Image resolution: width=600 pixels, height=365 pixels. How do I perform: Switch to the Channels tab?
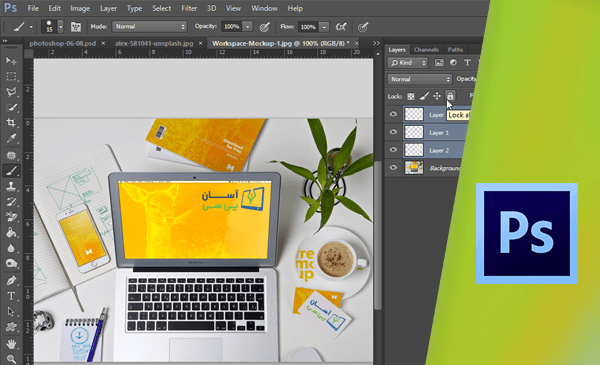(x=426, y=49)
